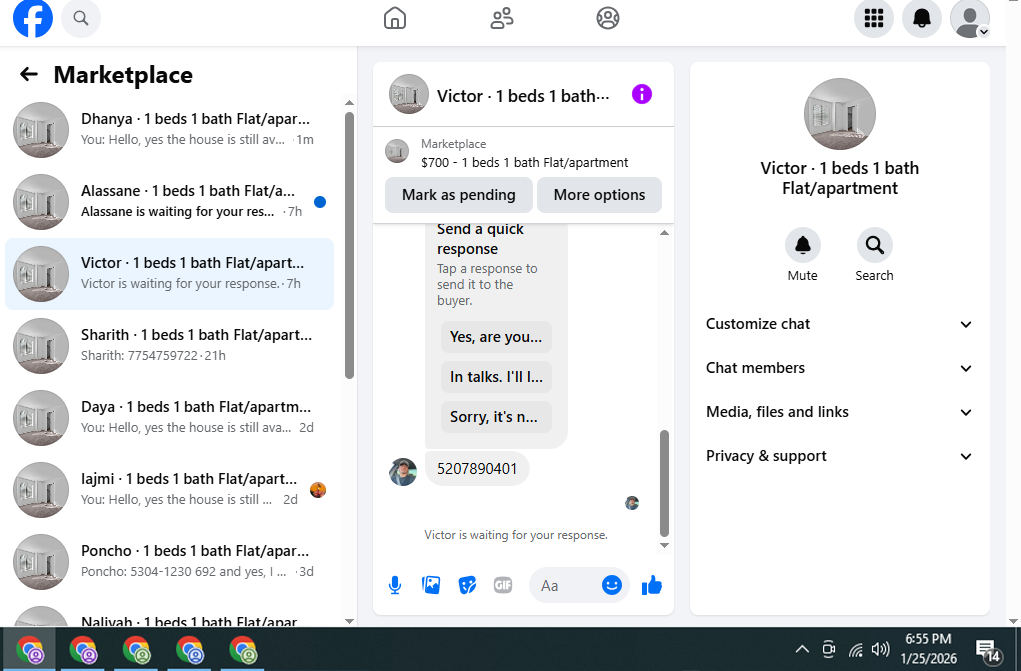The image size is (1021, 671).
Task: Open the Facebook search magnifier
Action: click(81, 18)
